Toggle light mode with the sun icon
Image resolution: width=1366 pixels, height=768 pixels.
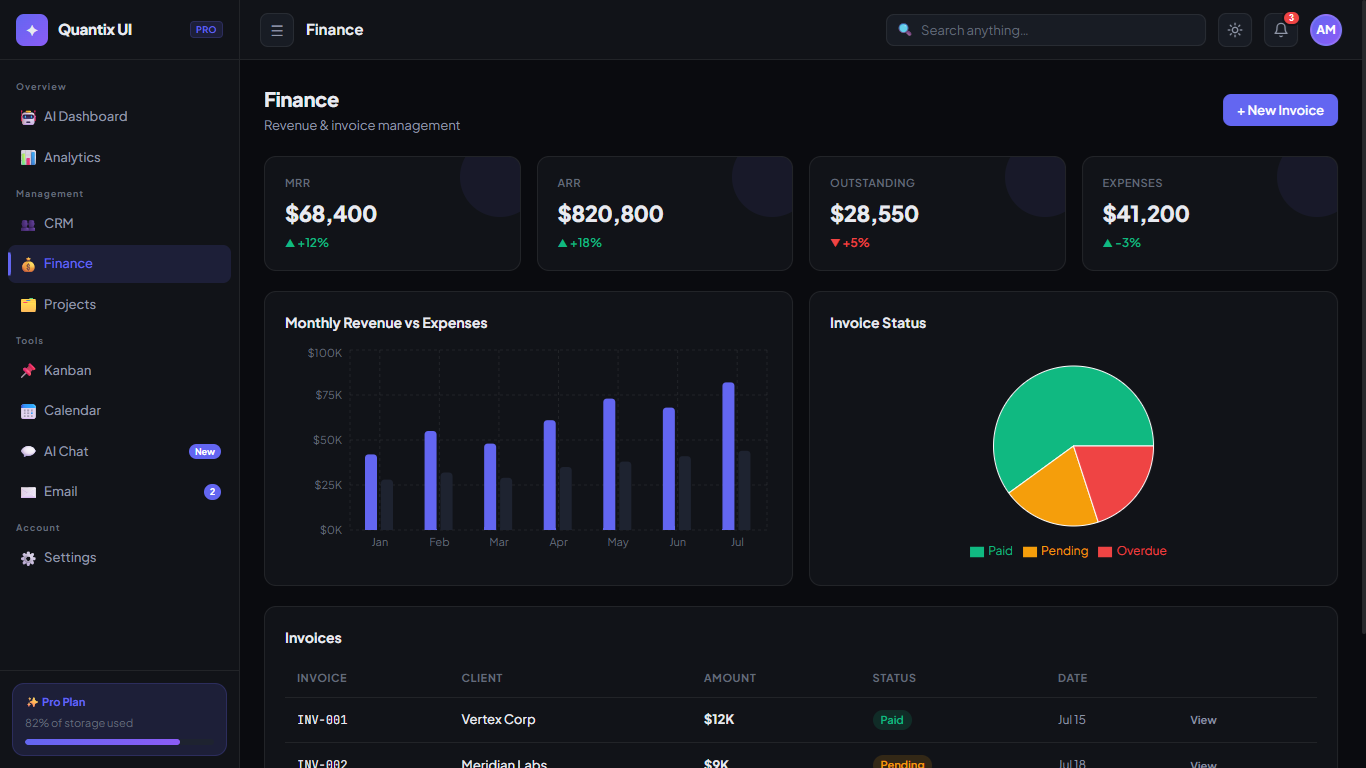(1234, 30)
